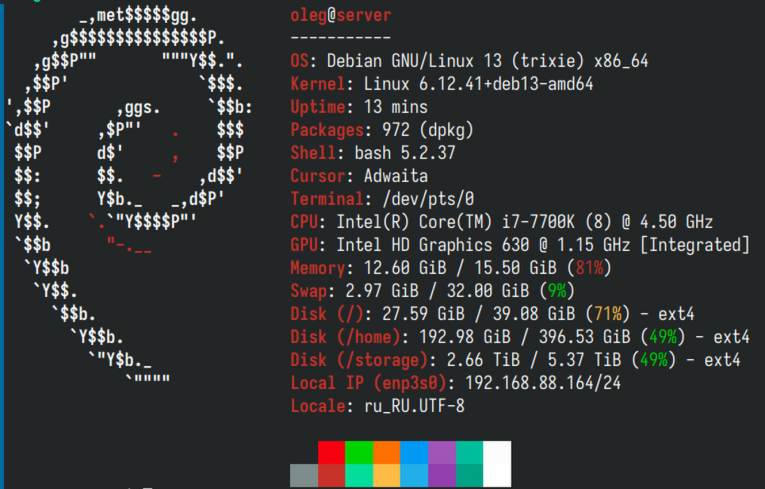Click the Local IP address 192.168.88.164/24
The image size is (765, 489).
[x=543, y=383]
